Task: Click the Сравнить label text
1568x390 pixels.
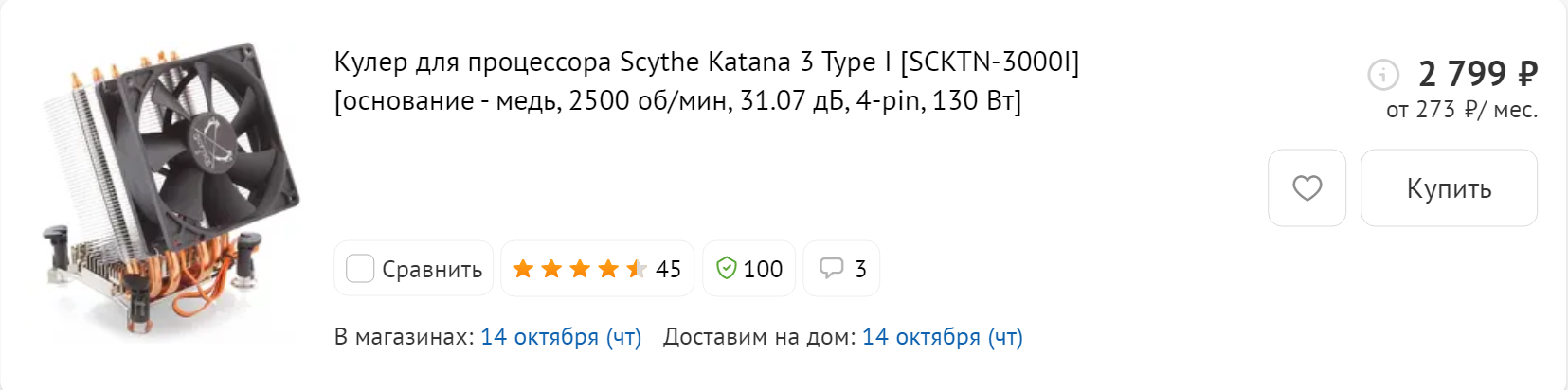Action: coord(432,270)
